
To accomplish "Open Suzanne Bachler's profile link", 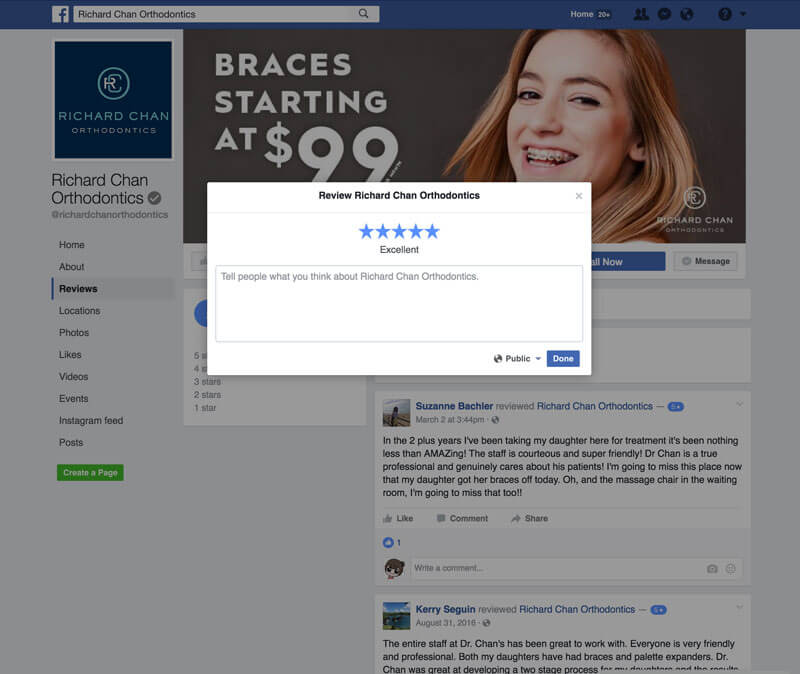I will (x=454, y=406).
